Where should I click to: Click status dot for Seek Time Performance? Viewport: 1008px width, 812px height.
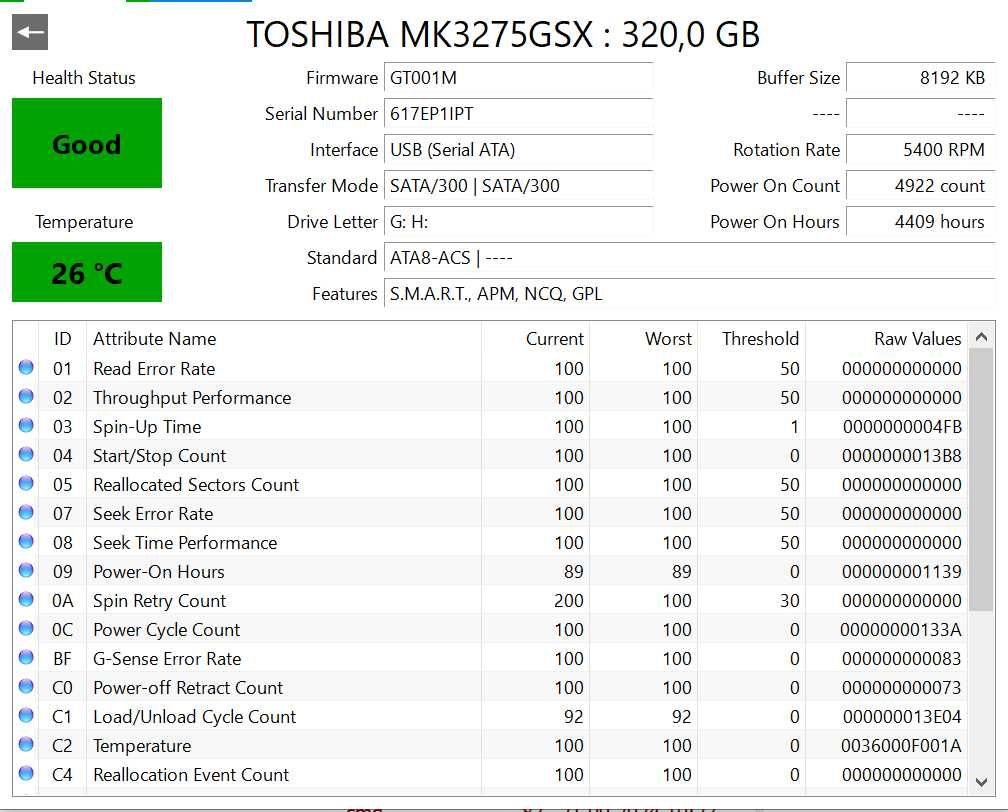pos(26,541)
